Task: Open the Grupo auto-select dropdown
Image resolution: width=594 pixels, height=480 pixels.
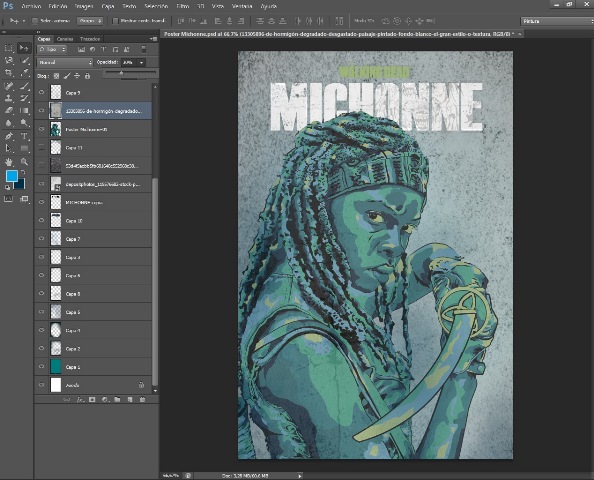Action: [90, 21]
